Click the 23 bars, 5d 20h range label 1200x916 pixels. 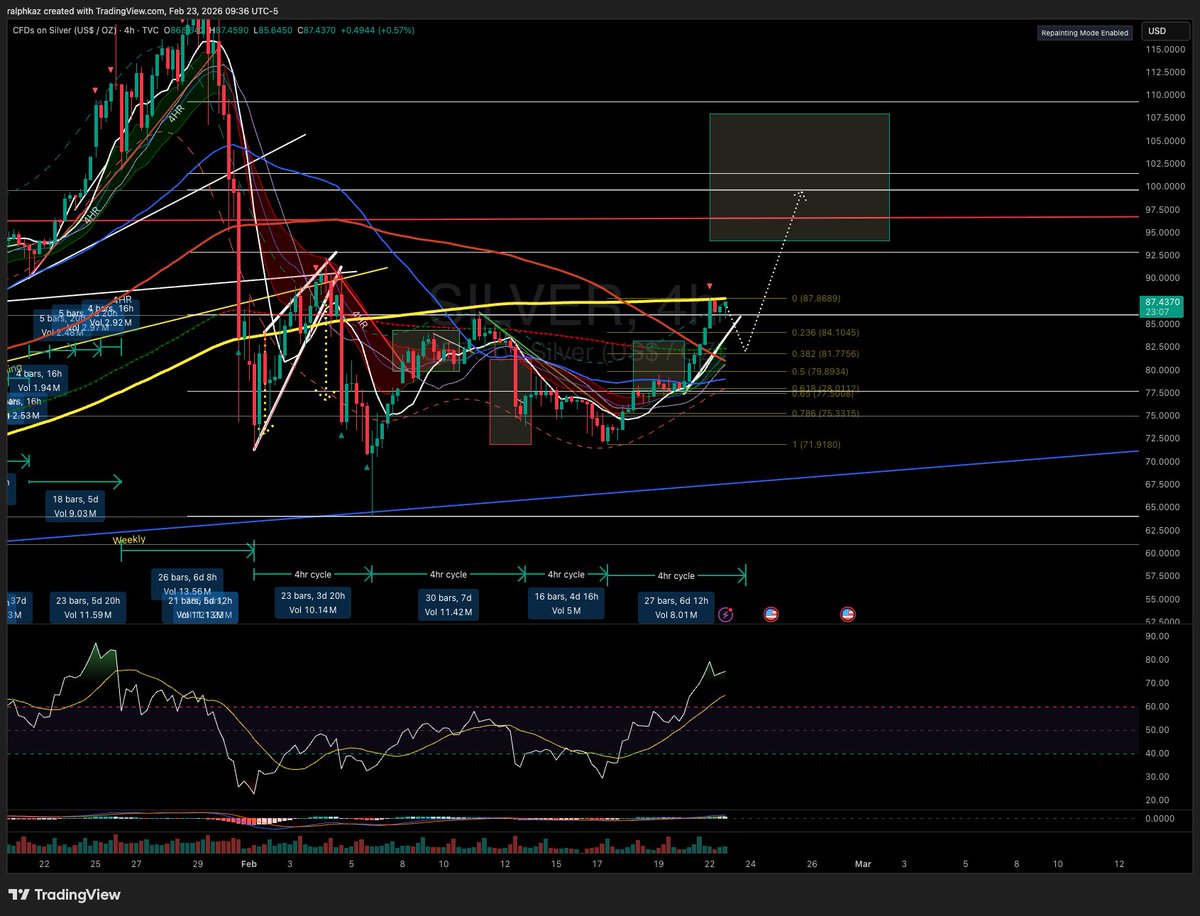(x=89, y=606)
